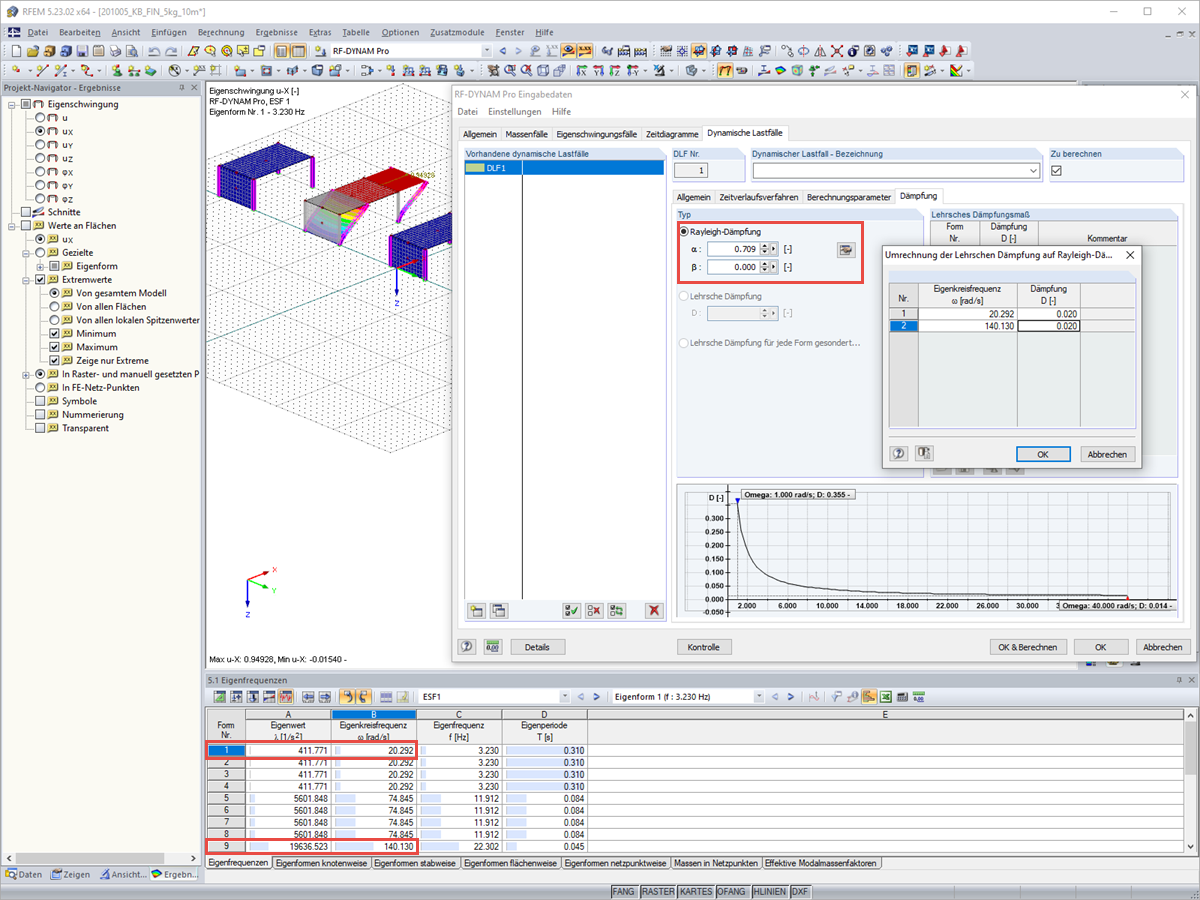Image resolution: width=1200 pixels, height=900 pixels.
Task: Click the OK & Berechnen button
Action: click(1027, 647)
